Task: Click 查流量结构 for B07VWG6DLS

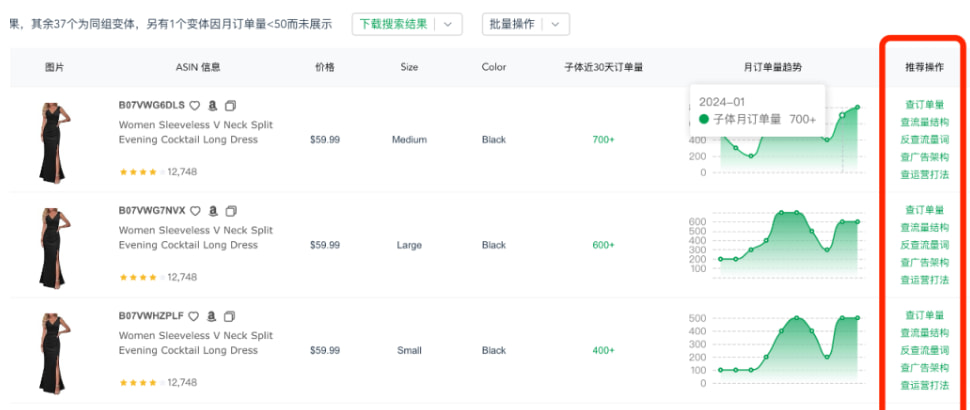Action: tap(924, 122)
